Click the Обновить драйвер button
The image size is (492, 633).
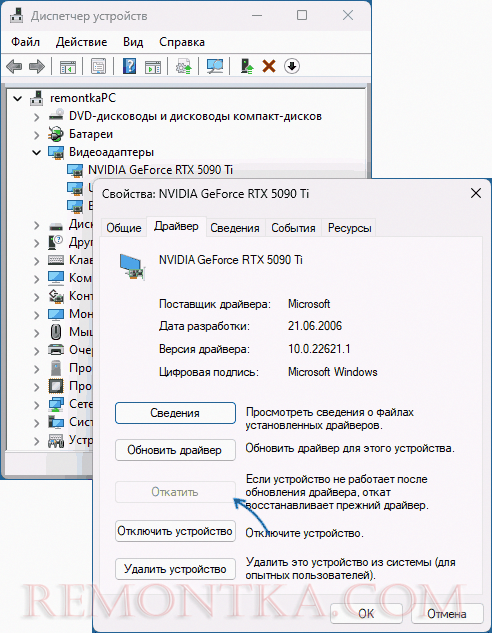click(x=175, y=450)
